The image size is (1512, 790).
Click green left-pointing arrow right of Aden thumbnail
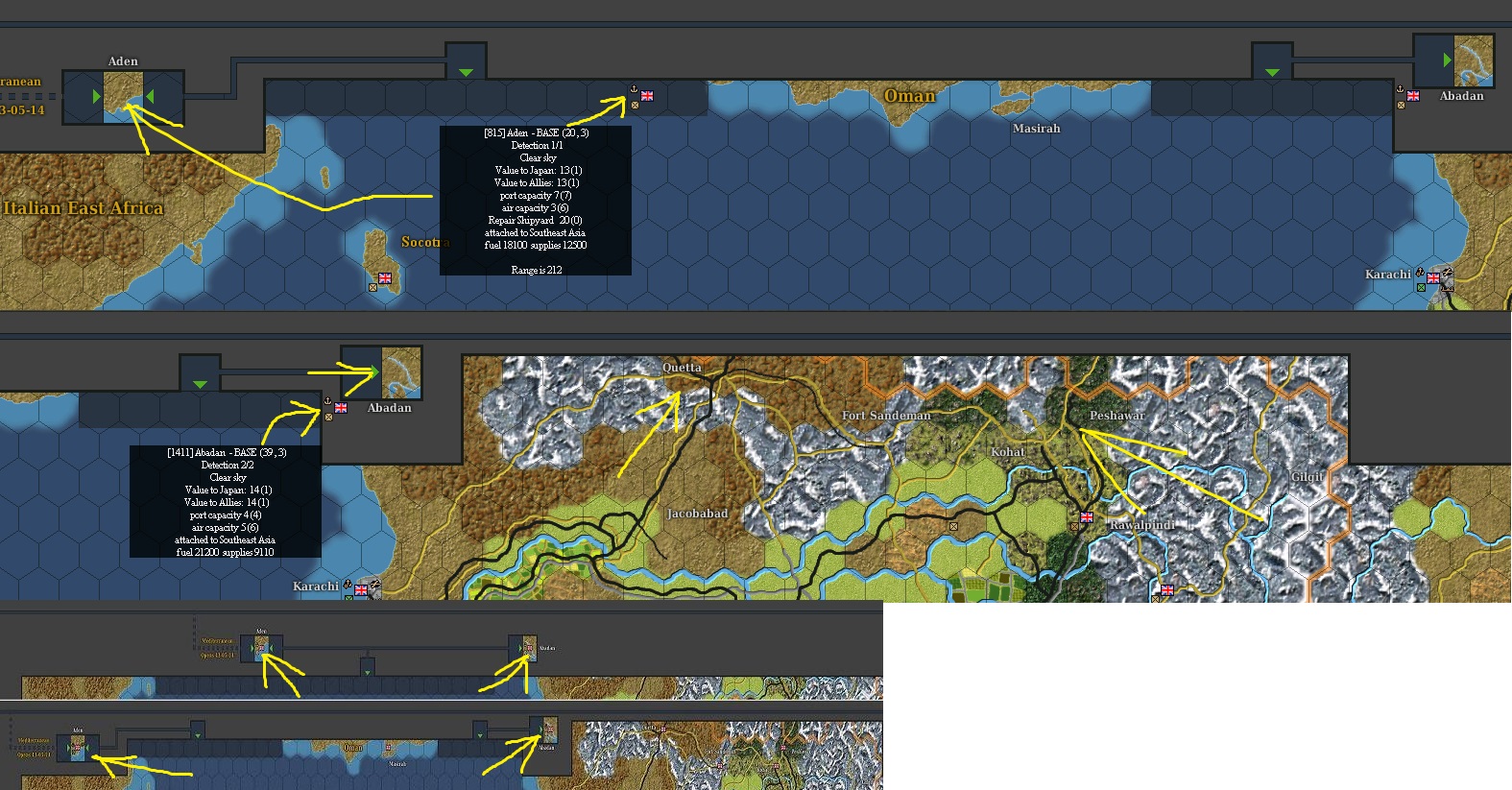tap(150, 96)
